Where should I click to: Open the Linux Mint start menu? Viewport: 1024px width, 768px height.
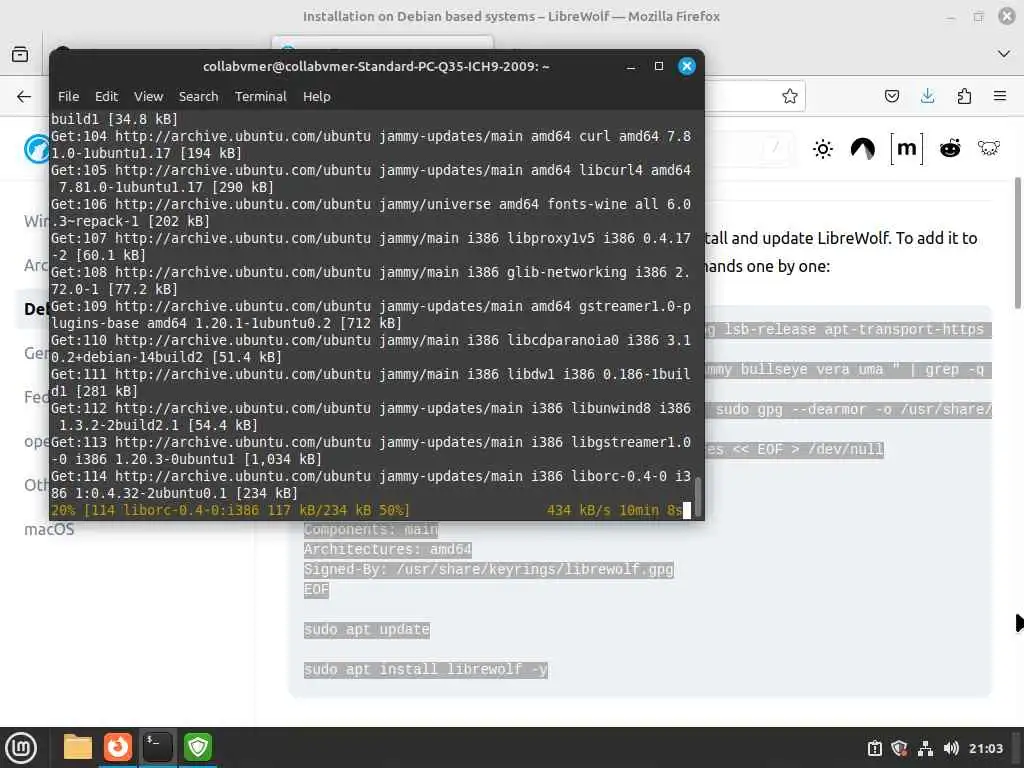(21, 748)
